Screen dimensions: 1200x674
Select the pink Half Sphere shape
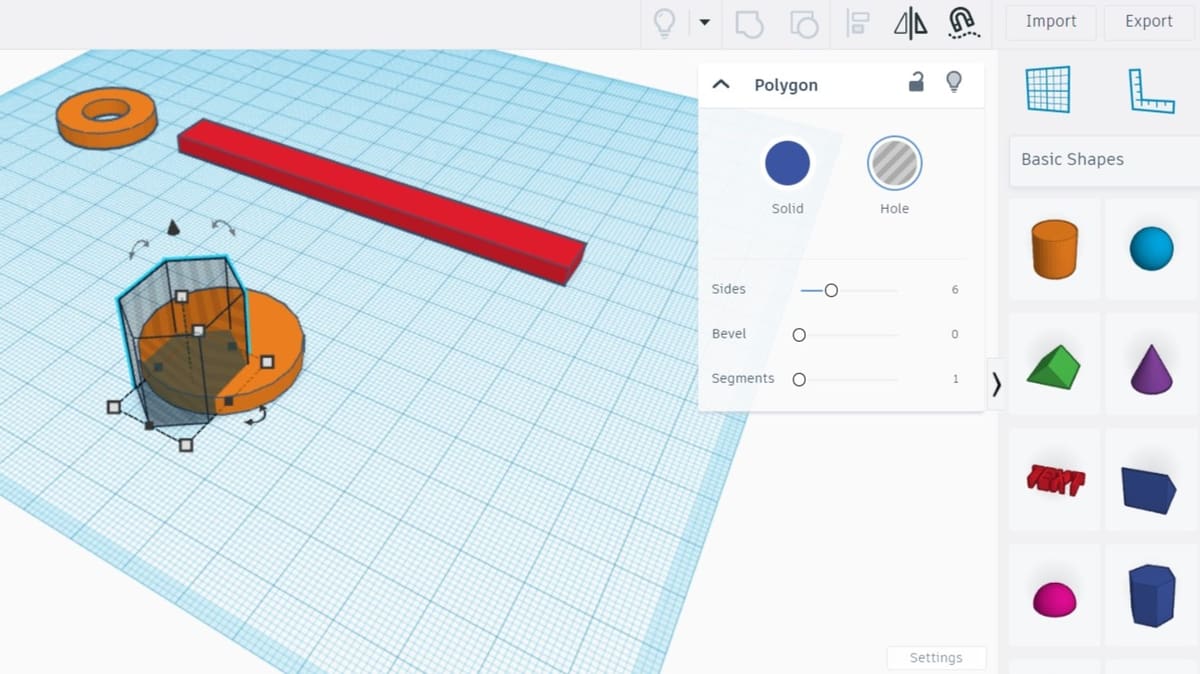point(1054,600)
